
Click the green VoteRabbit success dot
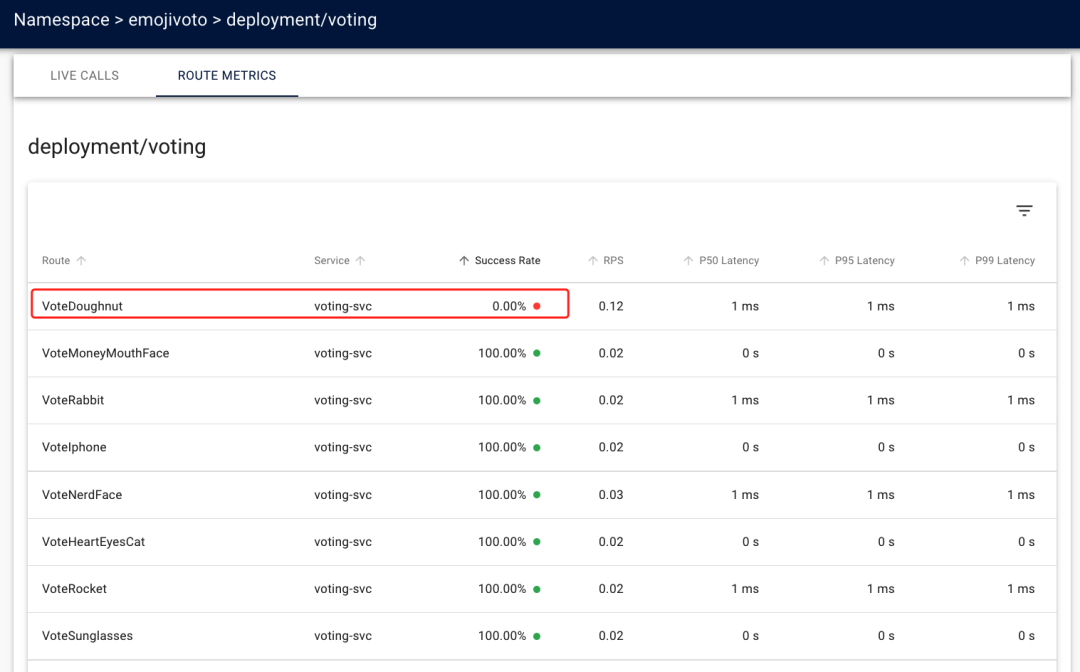(537, 401)
